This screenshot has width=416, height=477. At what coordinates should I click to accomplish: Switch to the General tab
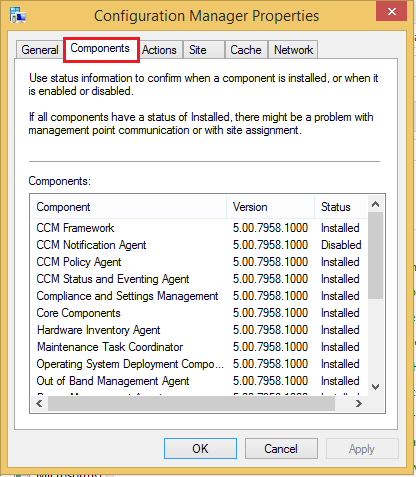(x=40, y=50)
